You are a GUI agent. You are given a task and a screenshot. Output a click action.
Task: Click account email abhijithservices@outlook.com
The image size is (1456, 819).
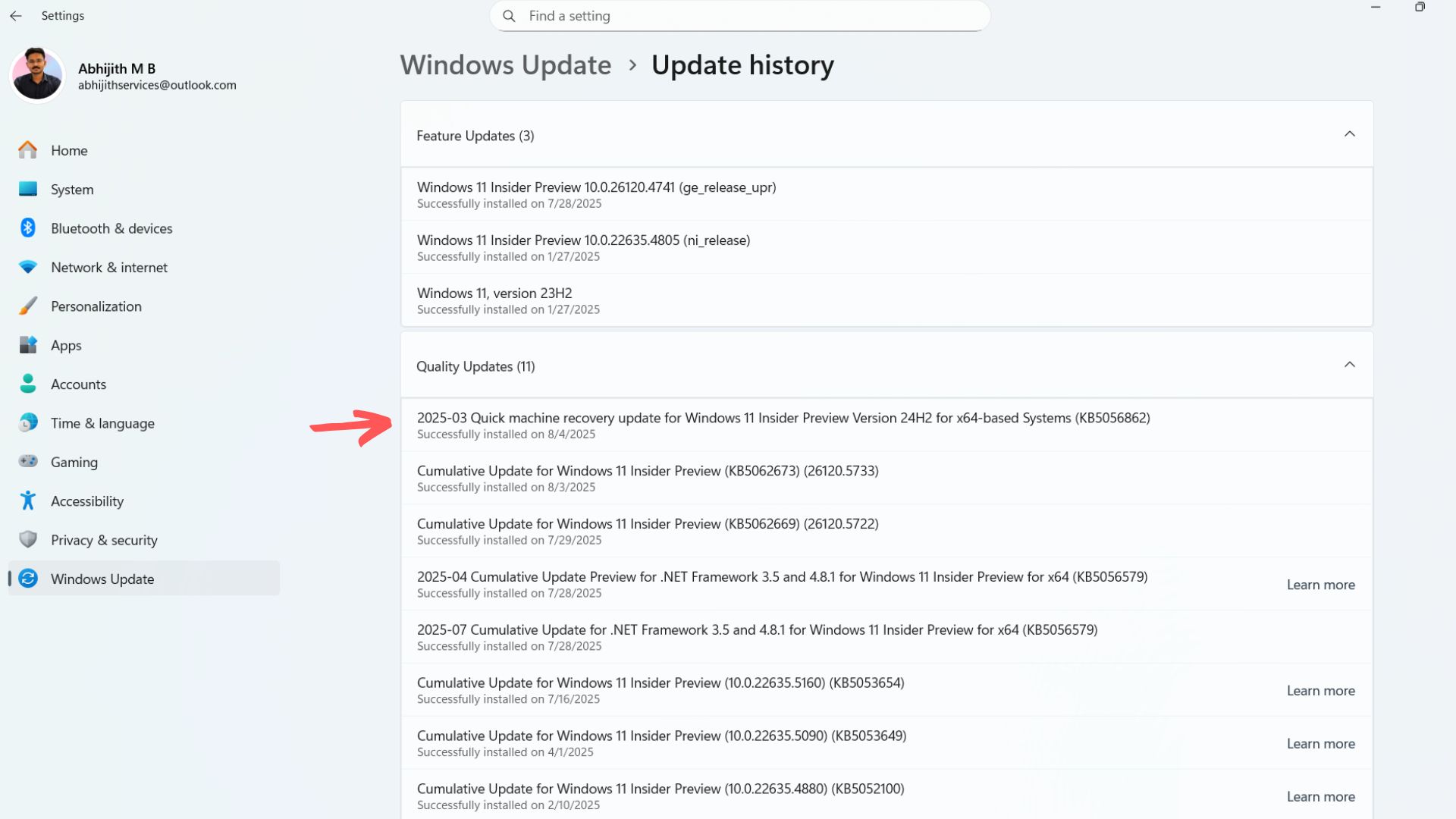157,85
